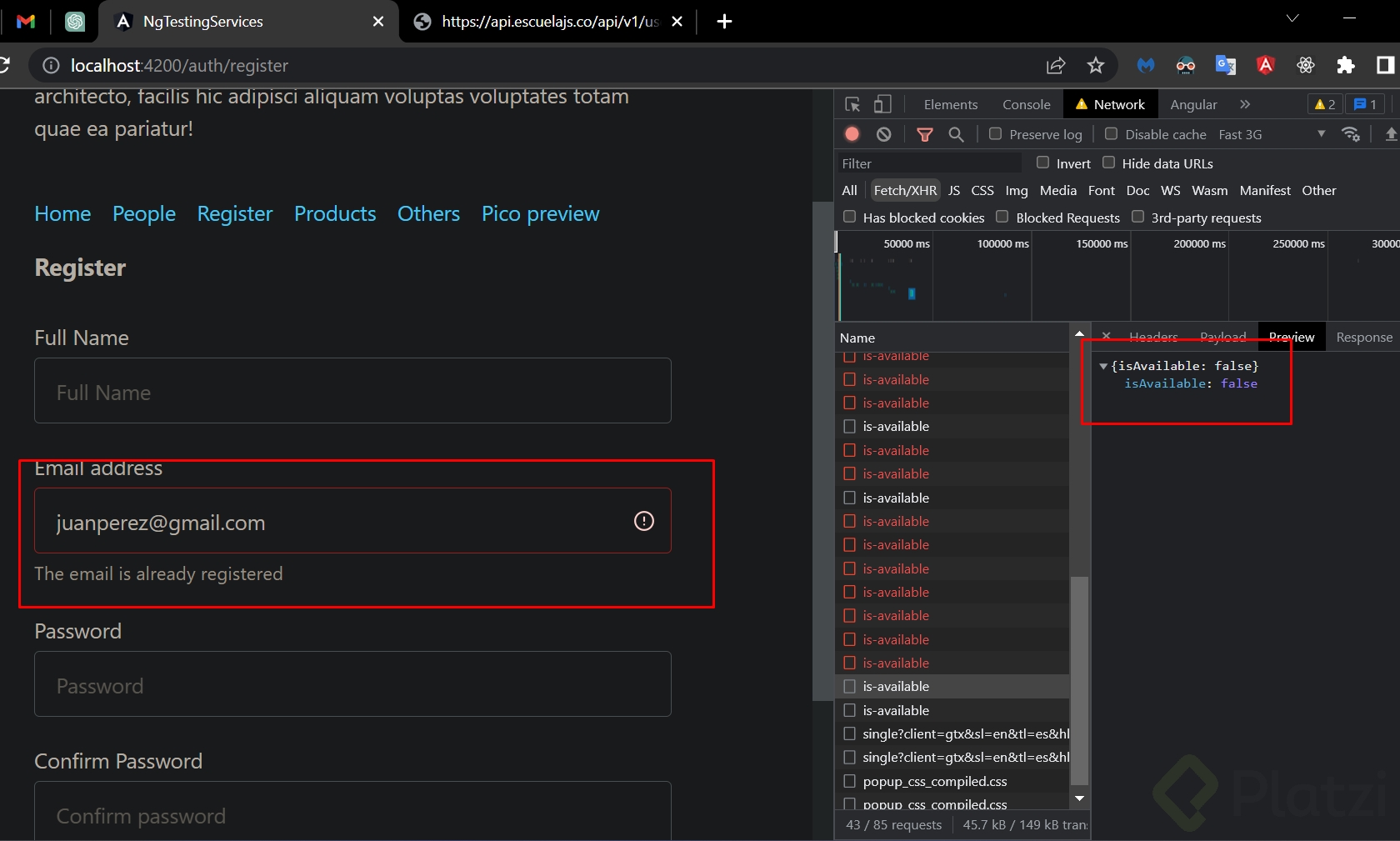The image size is (1400, 841).
Task: Open the browser Extensions puzzle icon
Action: tap(1345, 66)
